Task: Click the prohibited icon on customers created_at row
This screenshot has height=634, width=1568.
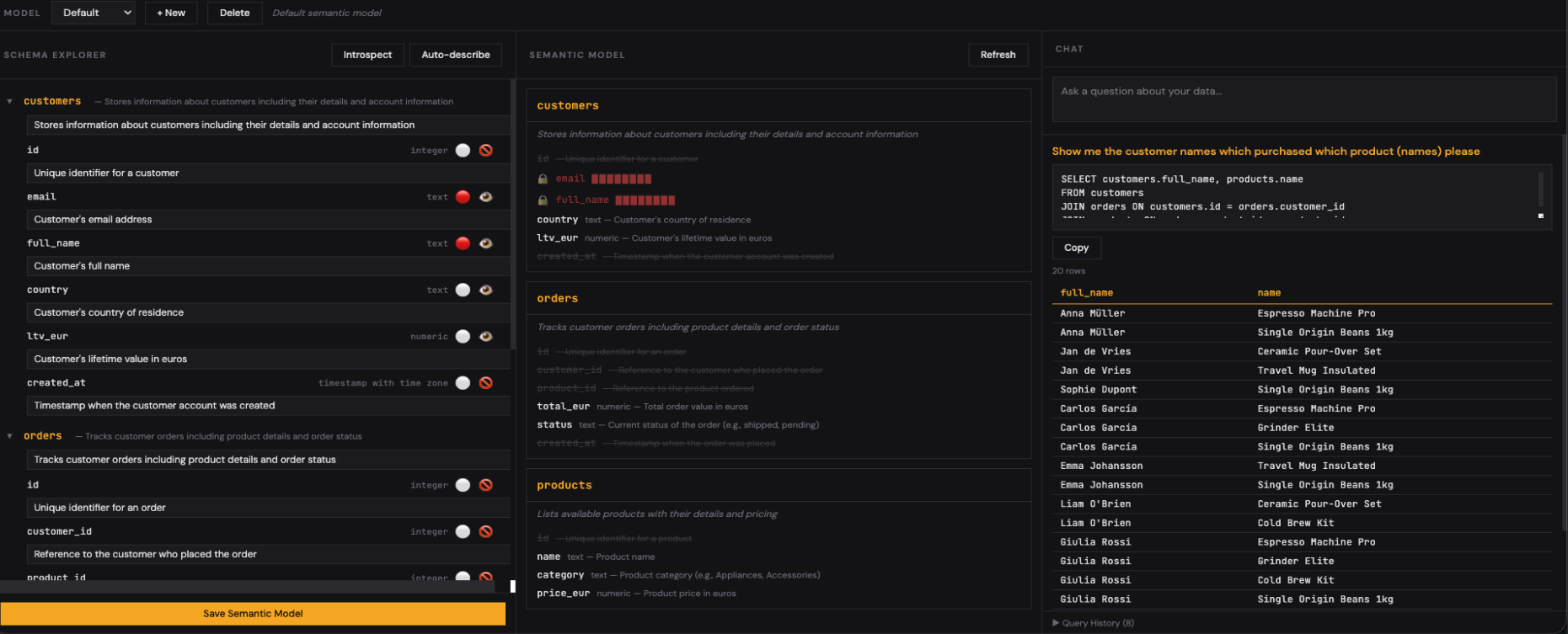Action: click(x=486, y=383)
